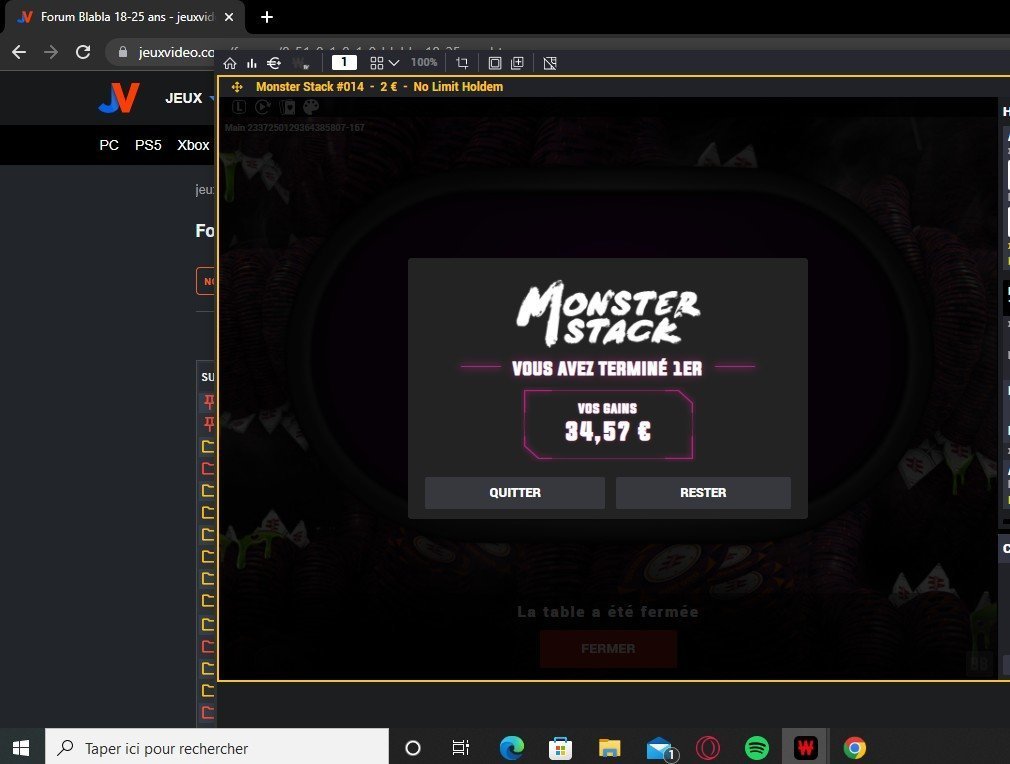Click the dimmed FERMER button
Viewport: 1010px width, 764px height.
pos(608,649)
